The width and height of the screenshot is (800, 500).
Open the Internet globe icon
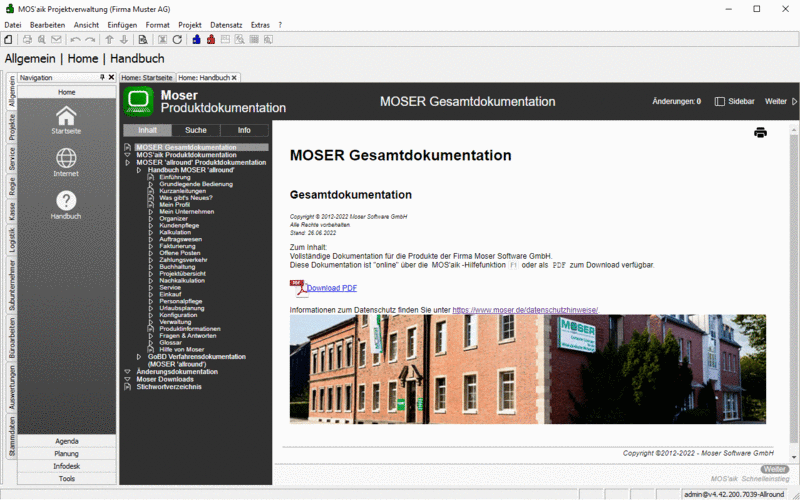(66, 158)
